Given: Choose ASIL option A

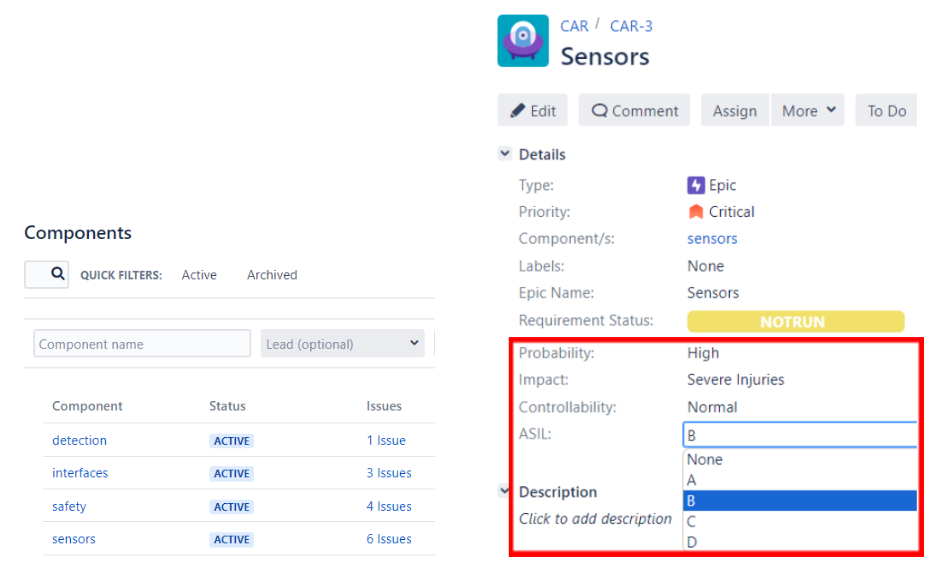Looking at the screenshot, I should coord(800,480).
